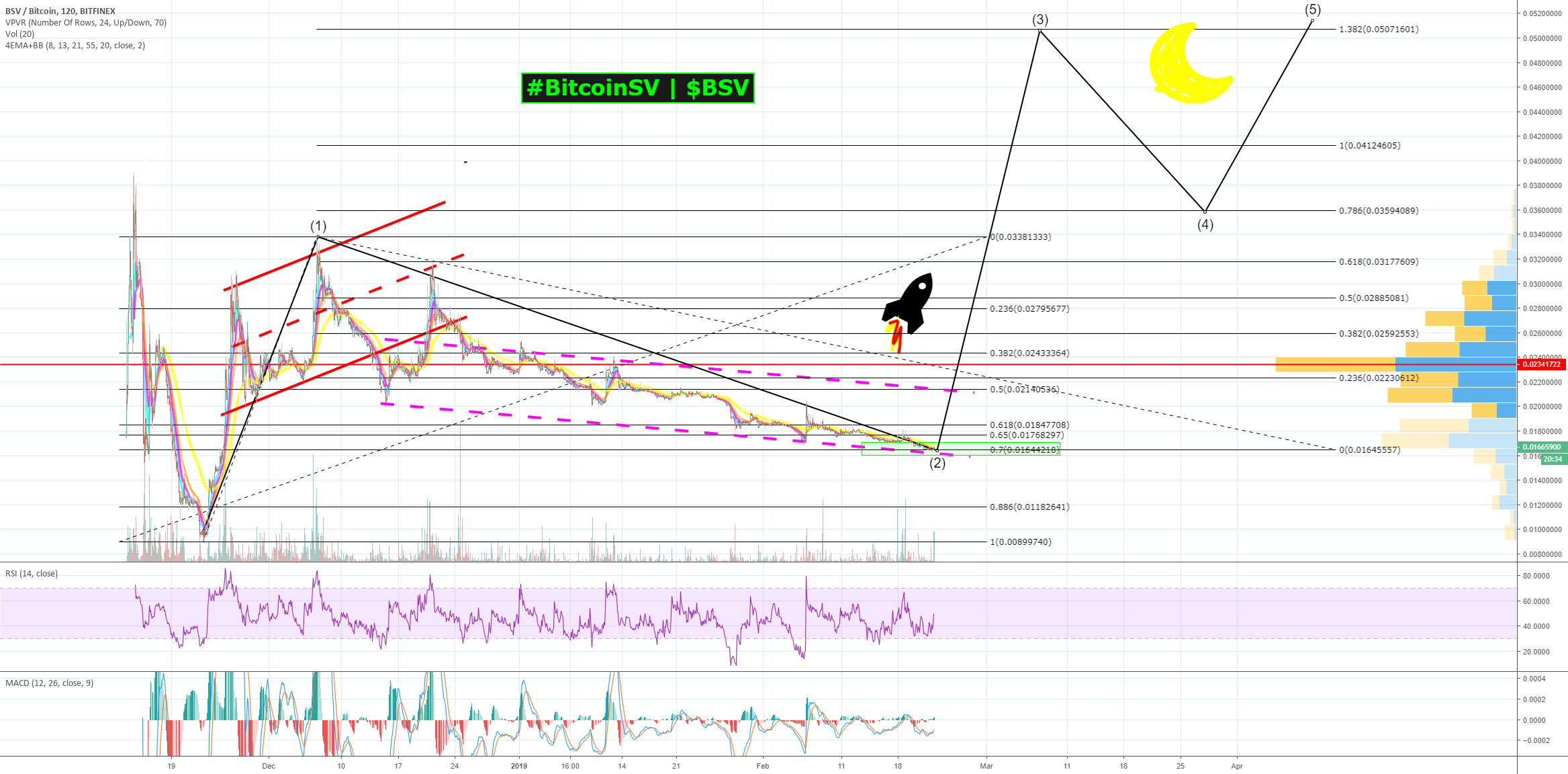Click the red 0.02341722 price label

click(1541, 364)
